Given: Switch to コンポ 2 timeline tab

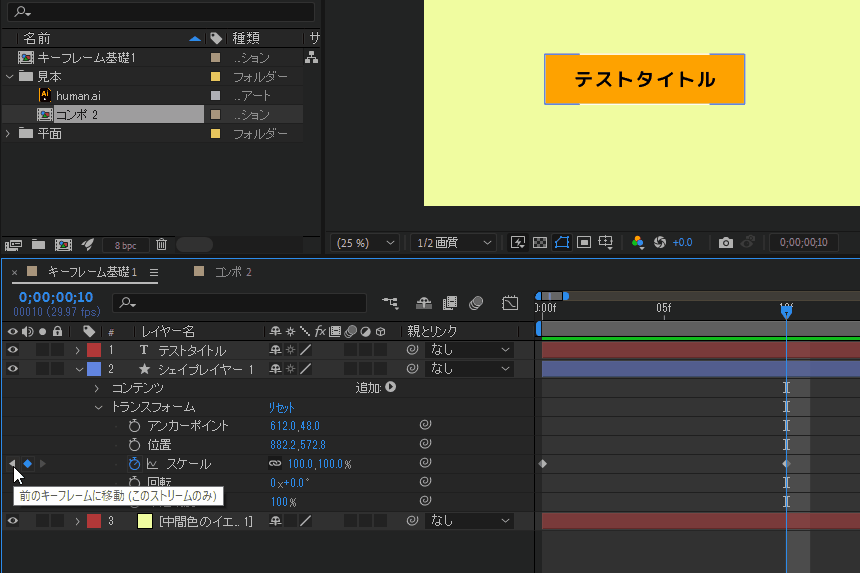Looking at the screenshot, I should (233, 272).
